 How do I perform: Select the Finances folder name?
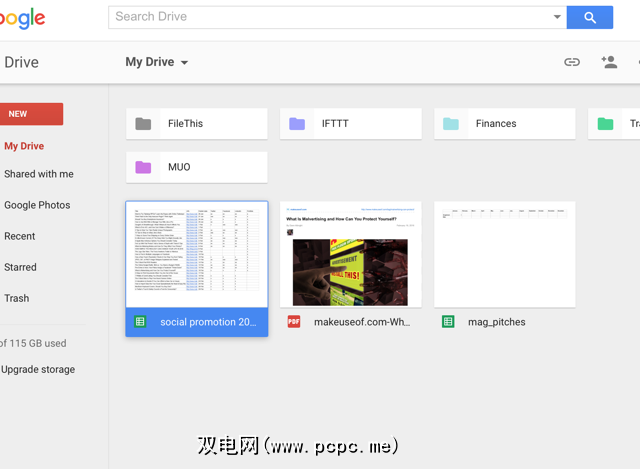(x=496, y=124)
